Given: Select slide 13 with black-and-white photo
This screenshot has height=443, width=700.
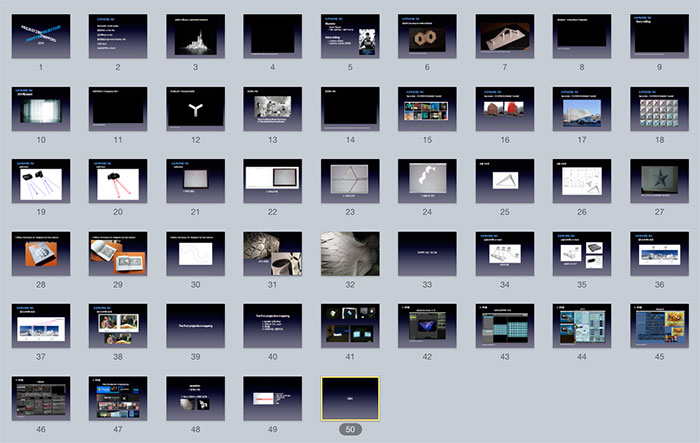Looking at the screenshot, I should click(x=272, y=108).
